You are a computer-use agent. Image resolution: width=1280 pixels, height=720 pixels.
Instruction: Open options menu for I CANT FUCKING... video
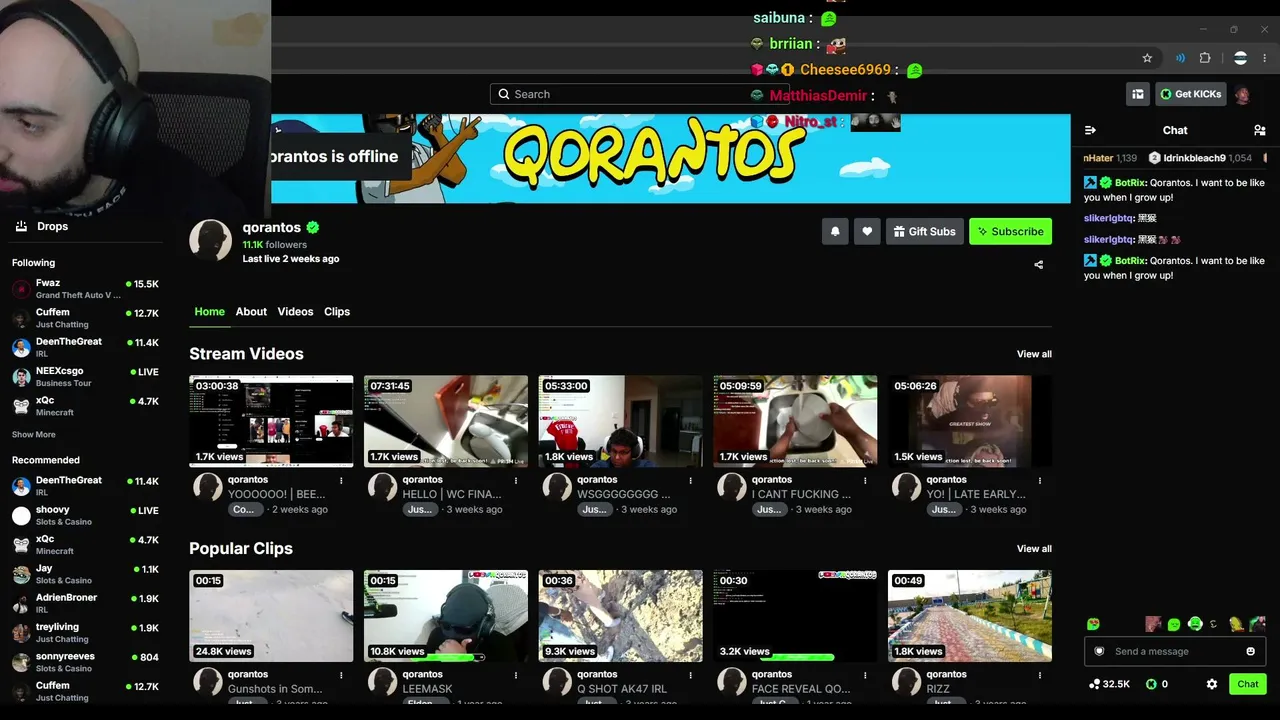coord(864,480)
